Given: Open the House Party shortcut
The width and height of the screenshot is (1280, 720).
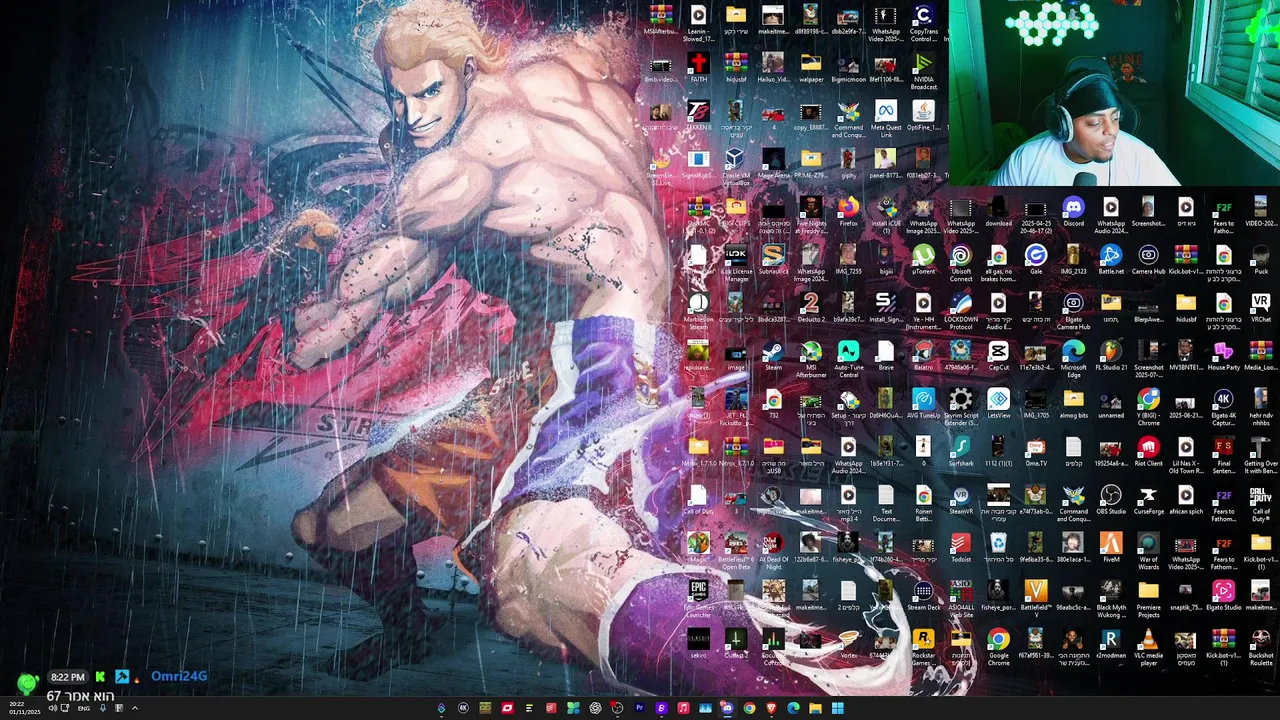Looking at the screenshot, I should click(1223, 357).
